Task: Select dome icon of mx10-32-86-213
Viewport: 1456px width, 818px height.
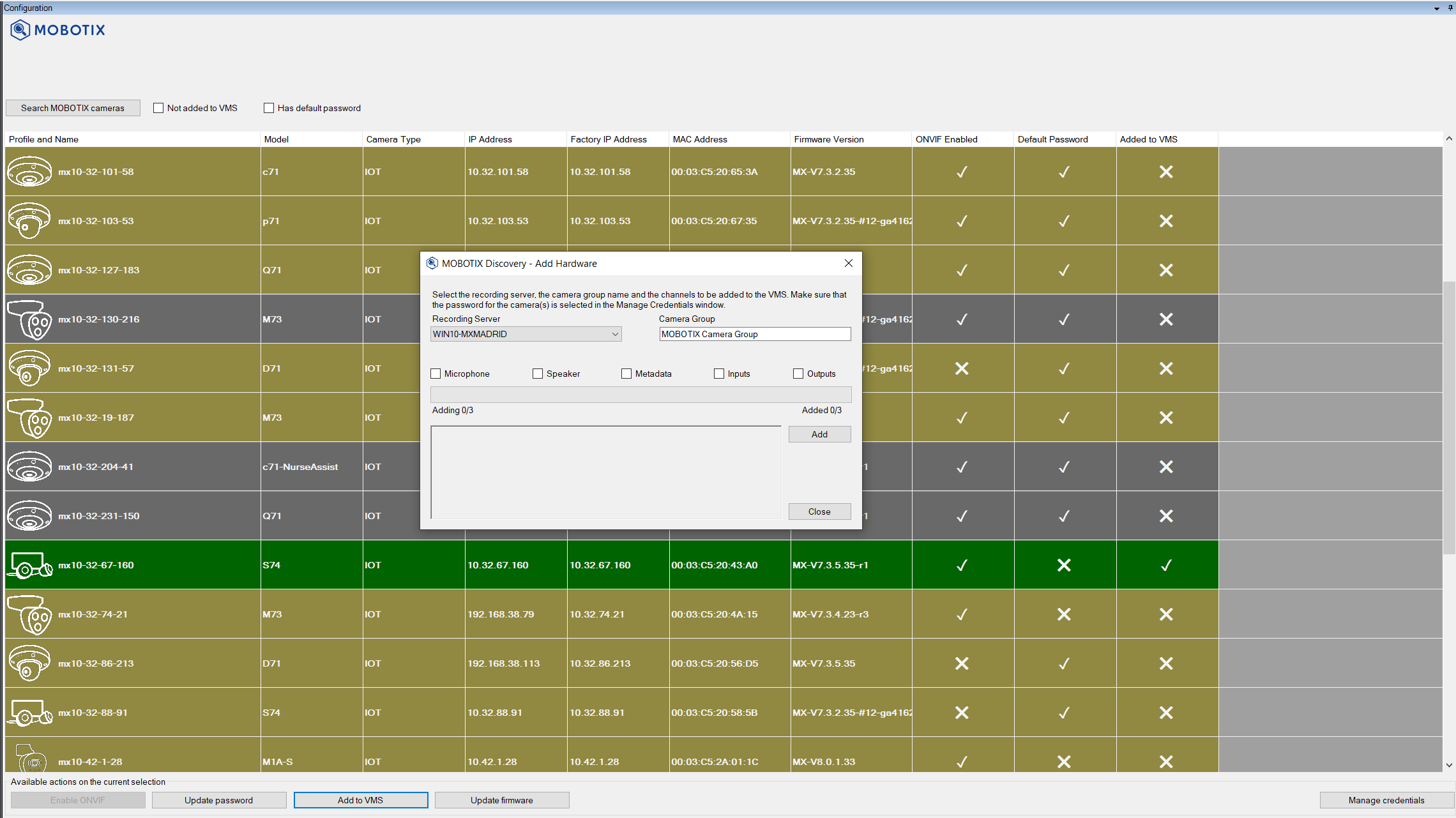Action: pyautogui.click(x=29, y=663)
